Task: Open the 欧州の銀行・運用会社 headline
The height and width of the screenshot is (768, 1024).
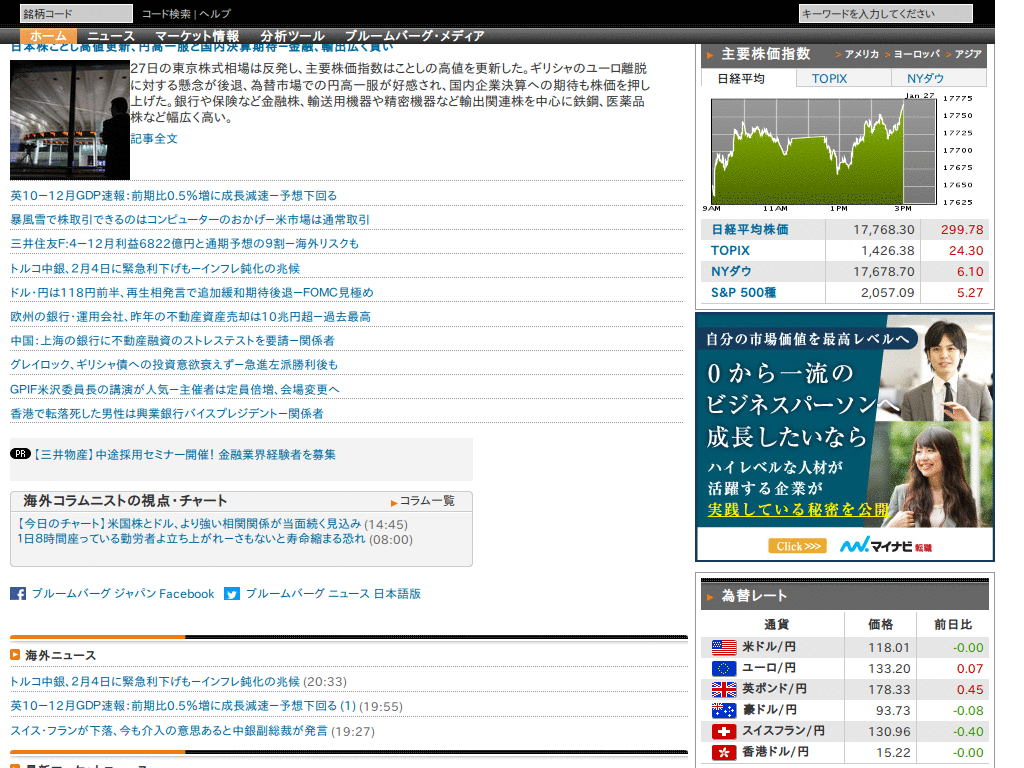Action: click(191, 317)
